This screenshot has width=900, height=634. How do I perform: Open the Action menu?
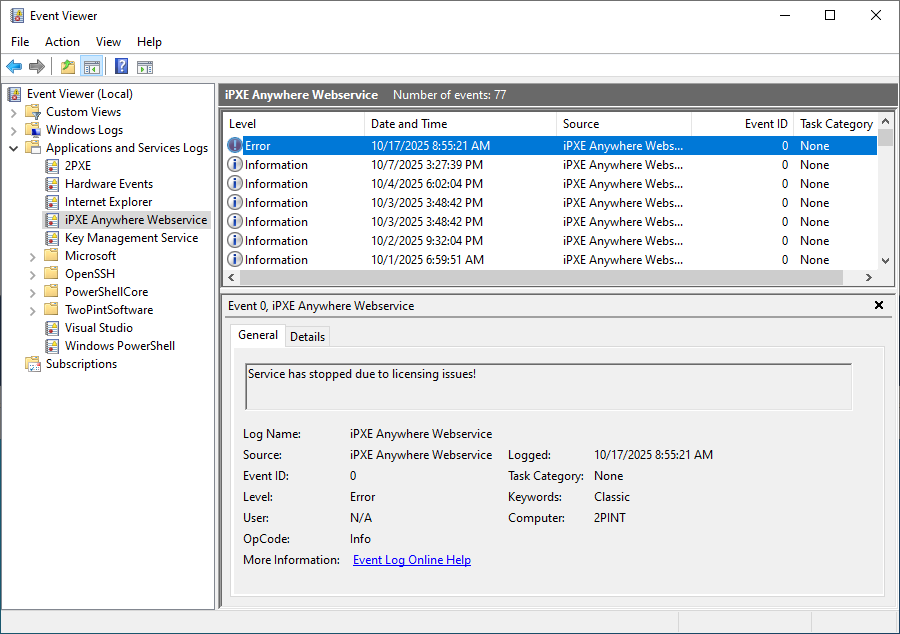[62, 42]
